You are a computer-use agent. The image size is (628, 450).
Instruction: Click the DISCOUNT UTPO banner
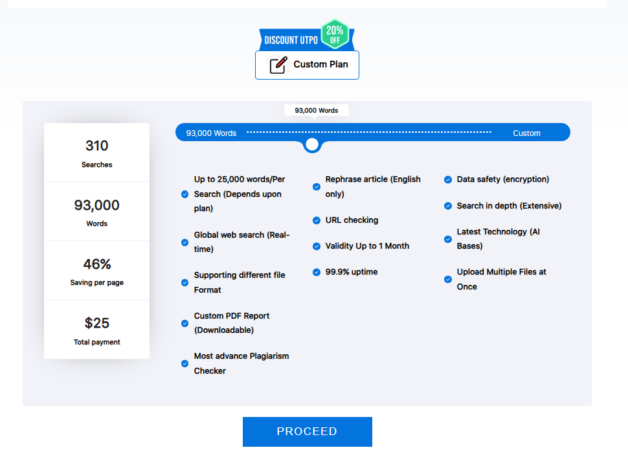coord(291,40)
